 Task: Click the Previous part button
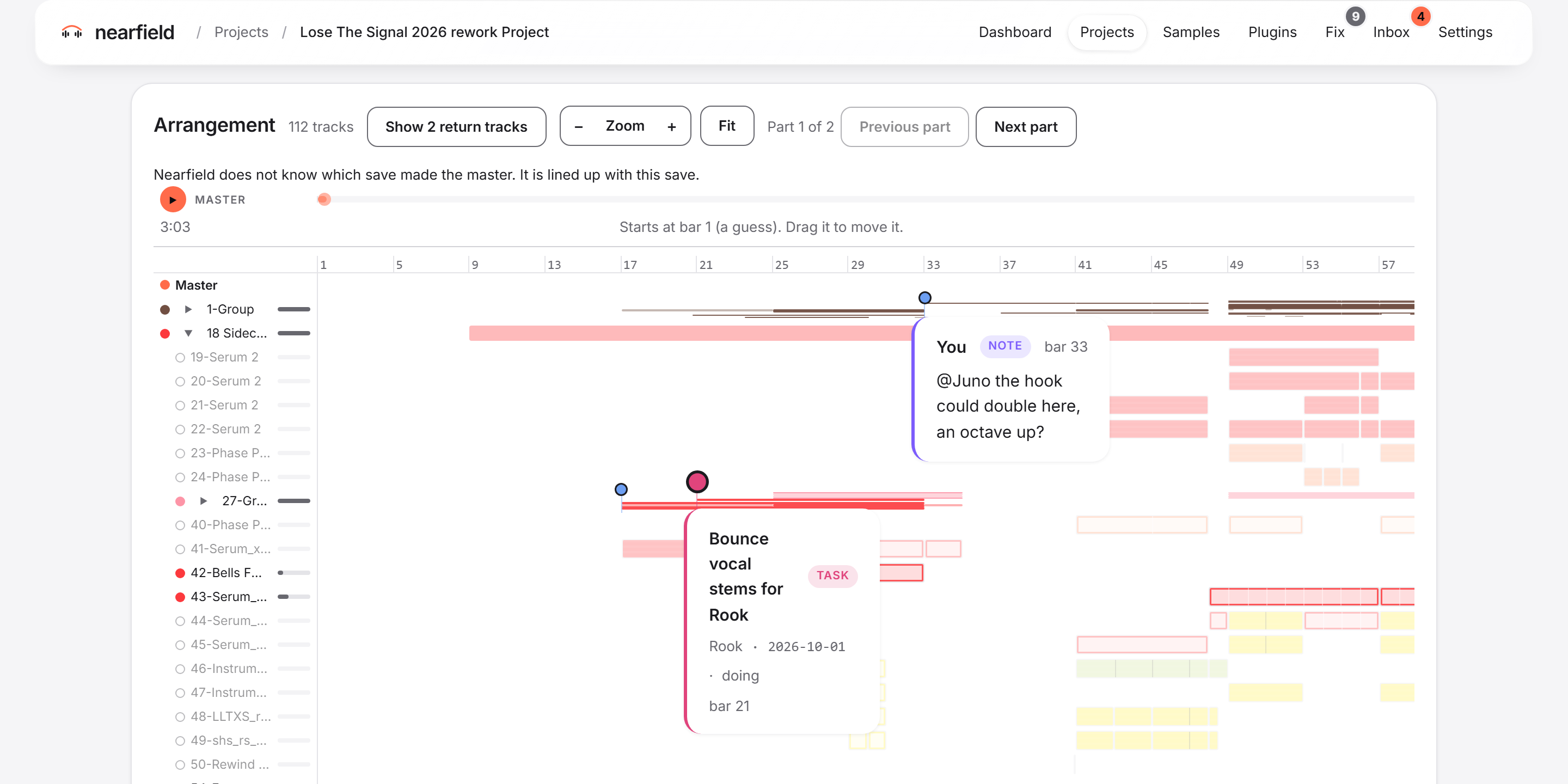(x=904, y=127)
